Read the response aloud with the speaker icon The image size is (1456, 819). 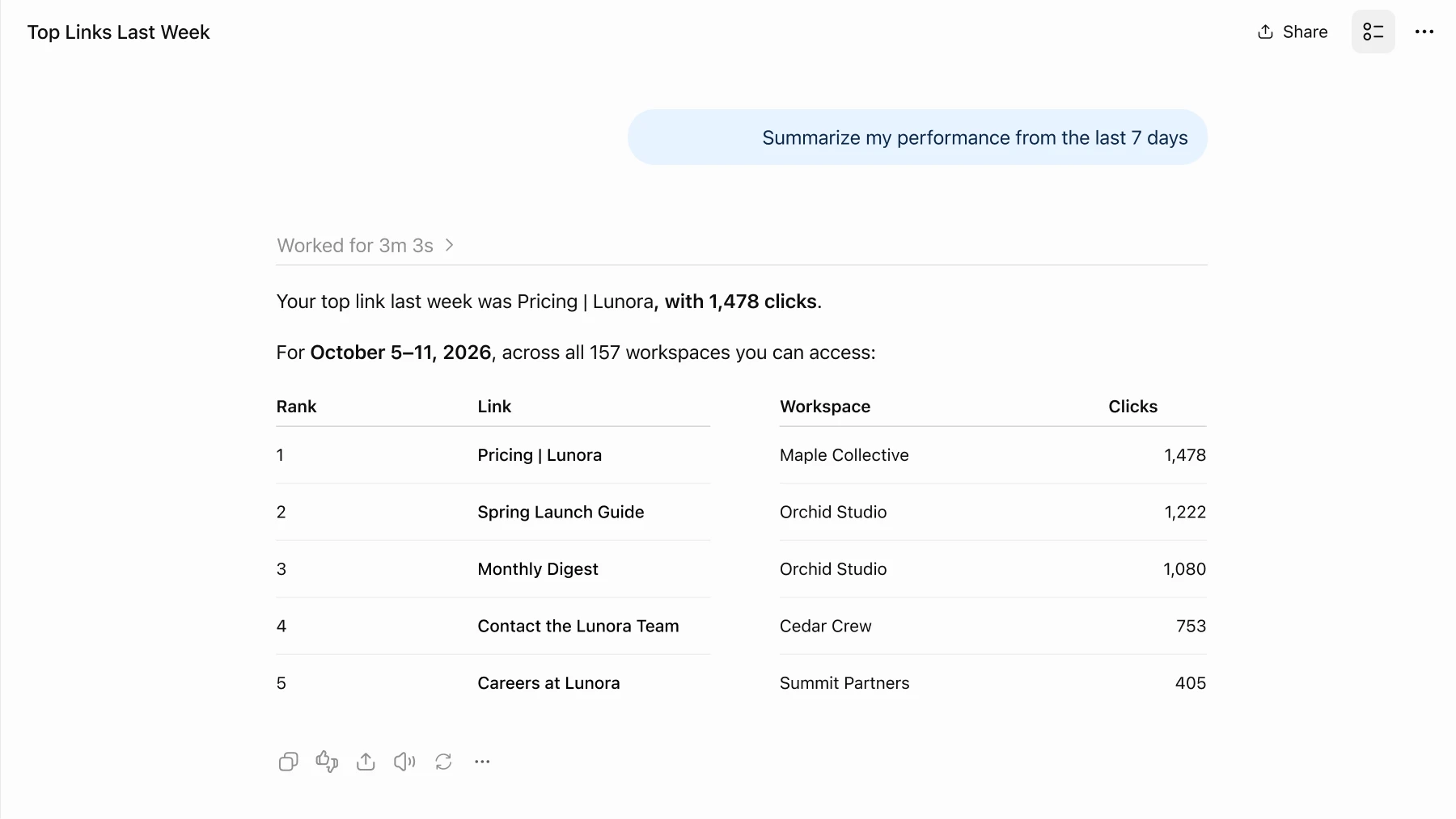[404, 762]
